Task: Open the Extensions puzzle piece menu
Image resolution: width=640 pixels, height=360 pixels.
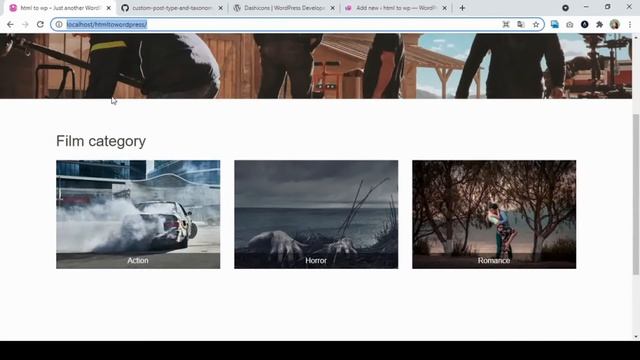Action: (599, 24)
